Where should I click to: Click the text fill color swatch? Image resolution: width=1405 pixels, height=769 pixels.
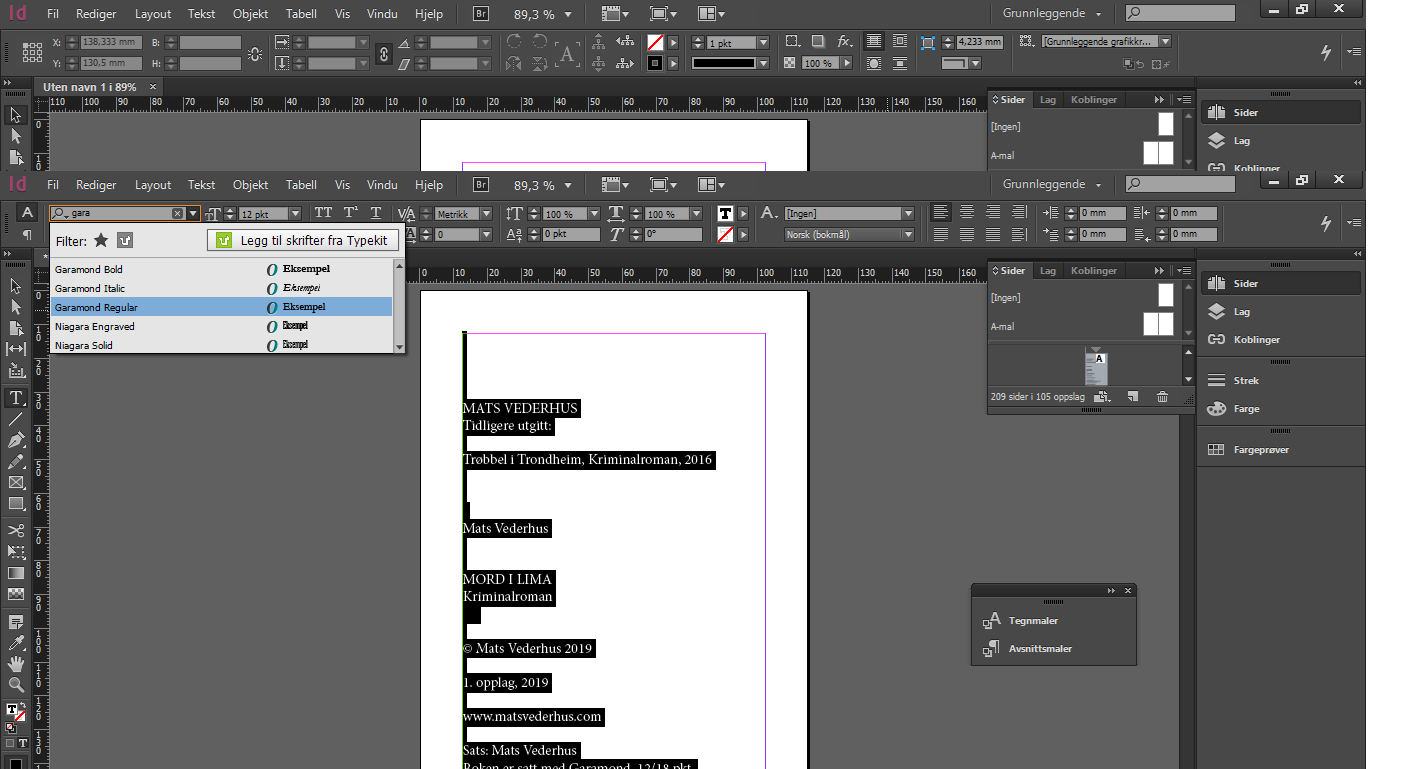(x=726, y=213)
